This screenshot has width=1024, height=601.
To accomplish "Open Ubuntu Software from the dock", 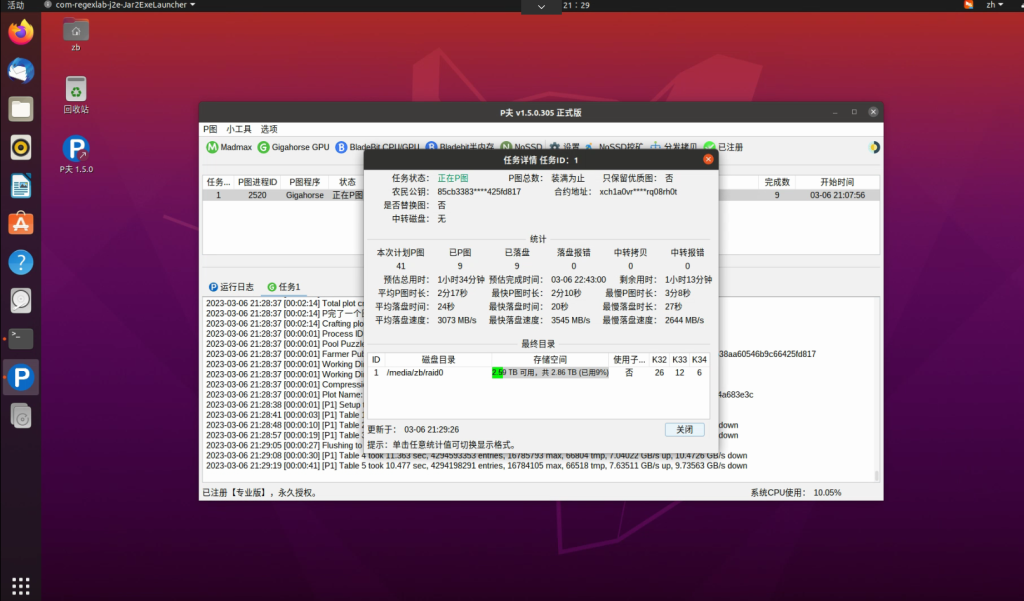I will pyautogui.click(x=21, y=223).
